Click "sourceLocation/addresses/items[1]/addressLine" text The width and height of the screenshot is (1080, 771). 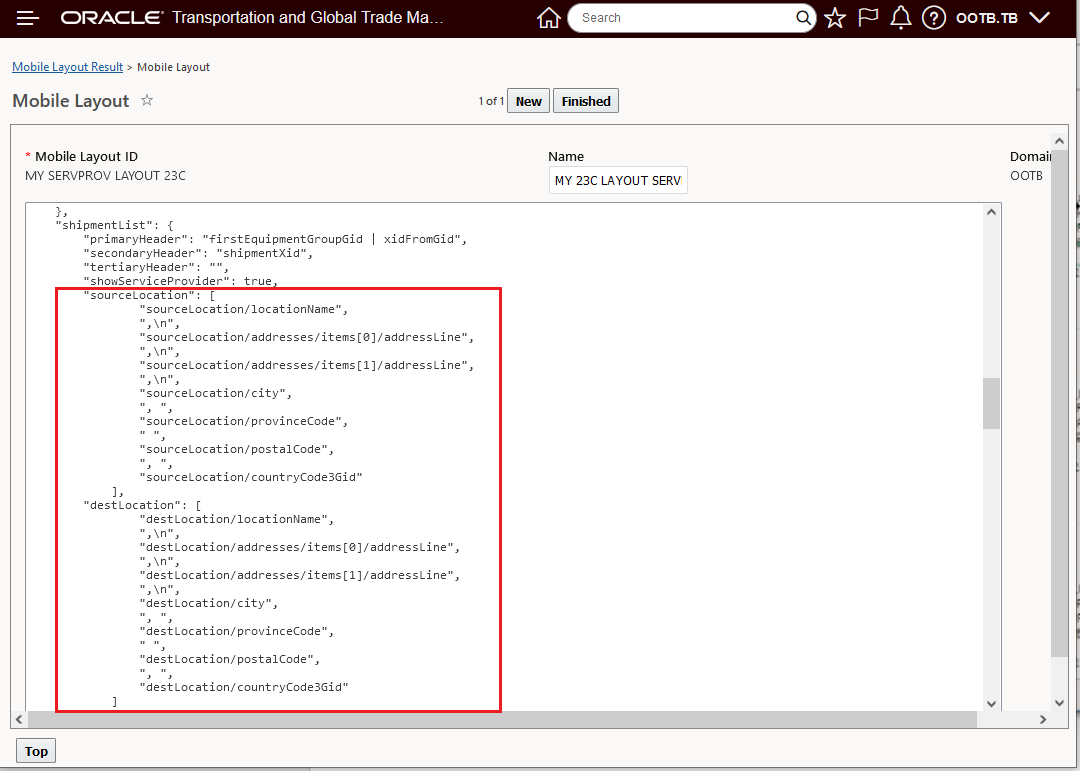307,365
